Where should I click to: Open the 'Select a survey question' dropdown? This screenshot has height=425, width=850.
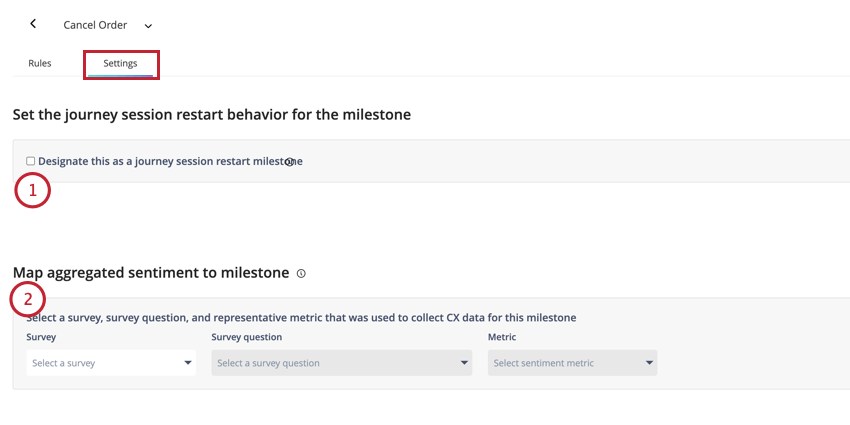pyautogui.click(x=342, y=363)
